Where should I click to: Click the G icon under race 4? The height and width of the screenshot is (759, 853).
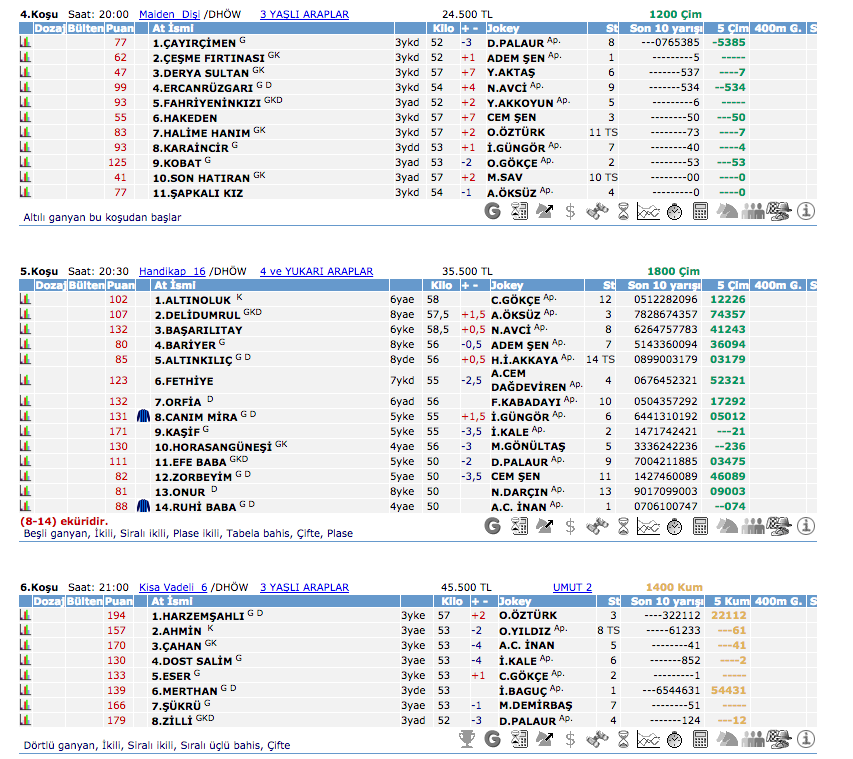pyautogui.click(x=492, y=211)
